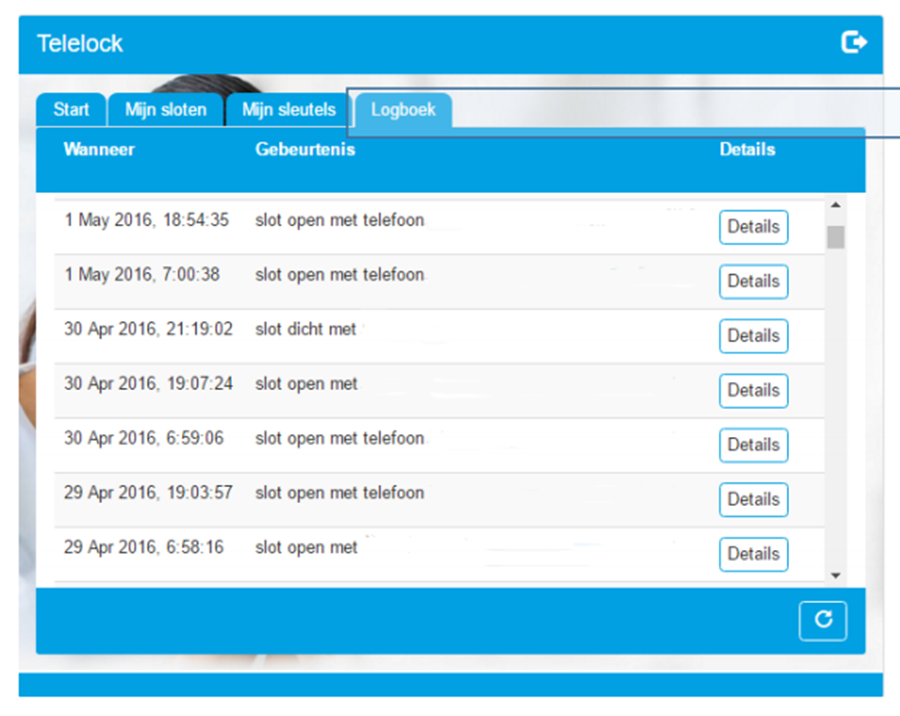
Task: Open Details for 30 Apr 2016 6:59:06 entry
Action: coord(753,445)
